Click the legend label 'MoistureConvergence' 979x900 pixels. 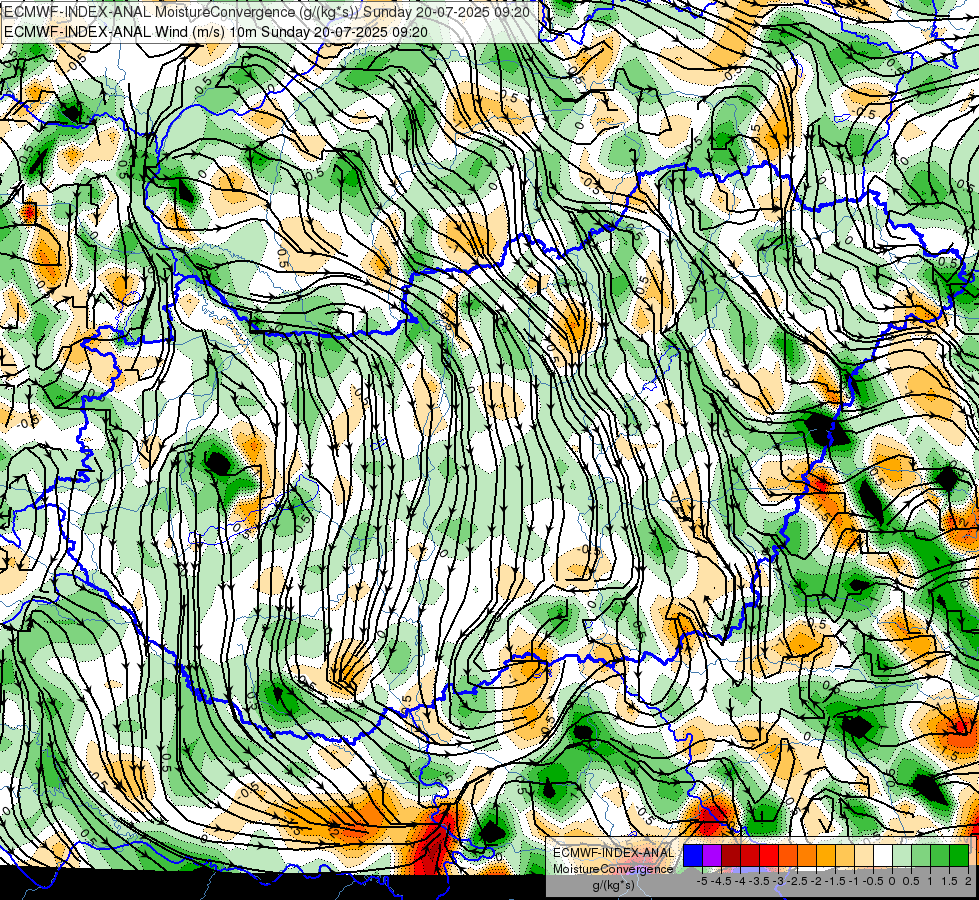click(x=613, y=869)
